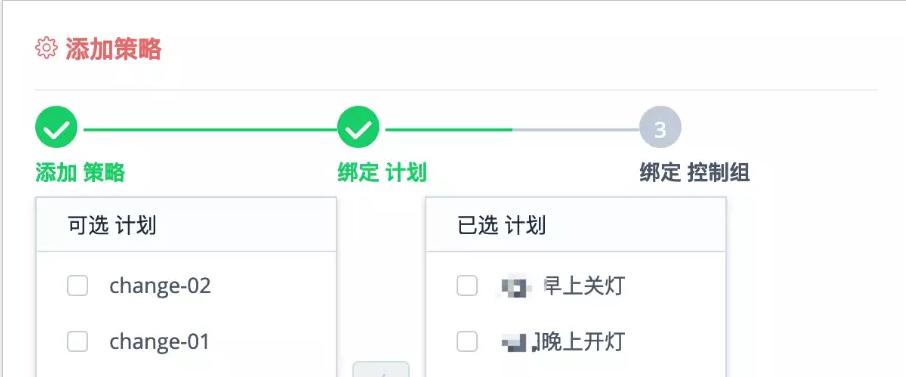Check the 早上关灯 plan checkbox
The image size is (906, 377).
467,286
